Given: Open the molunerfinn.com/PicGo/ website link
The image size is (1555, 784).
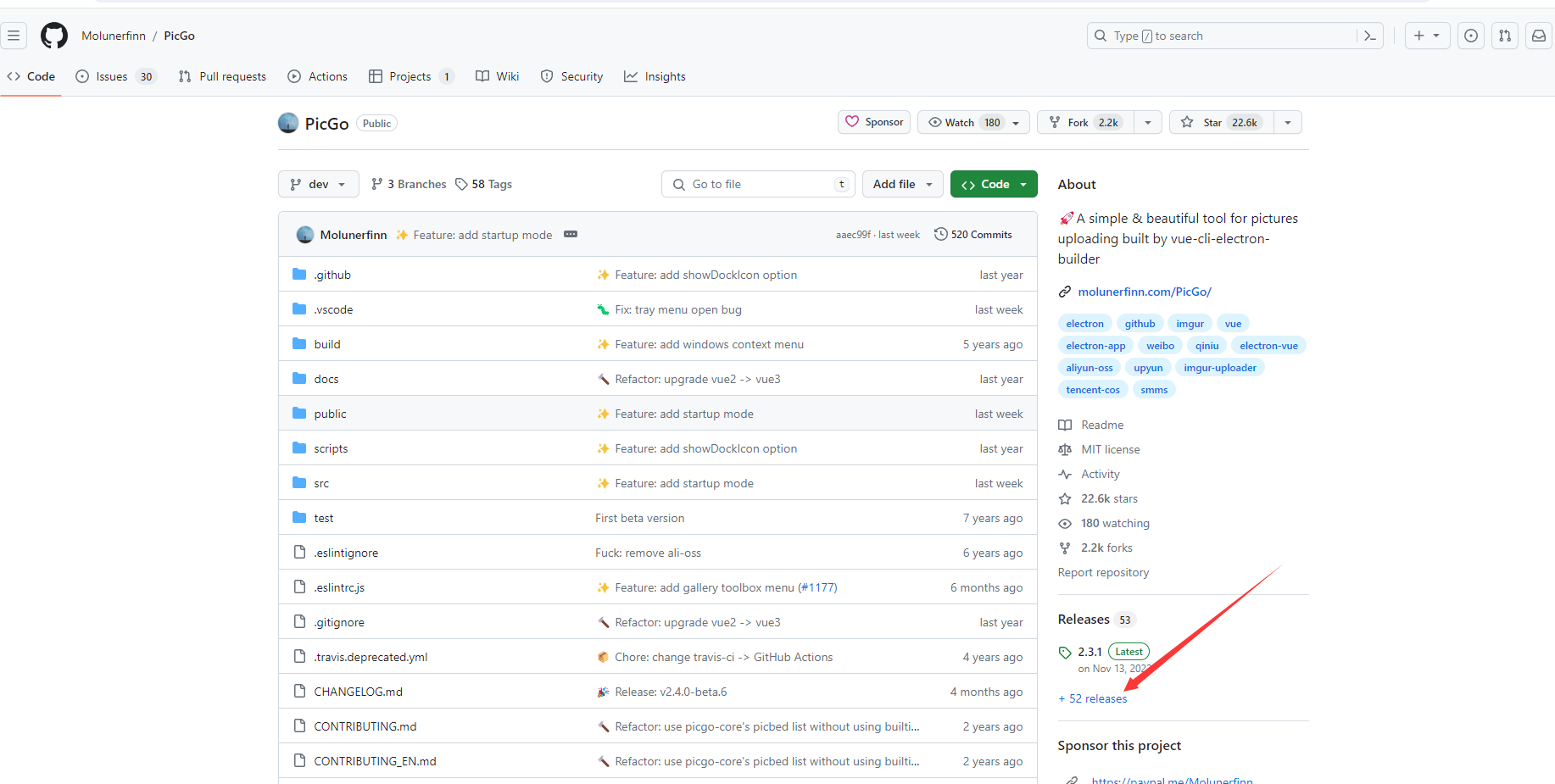Looking at the screenshot, I should (x=1144, y=292).
